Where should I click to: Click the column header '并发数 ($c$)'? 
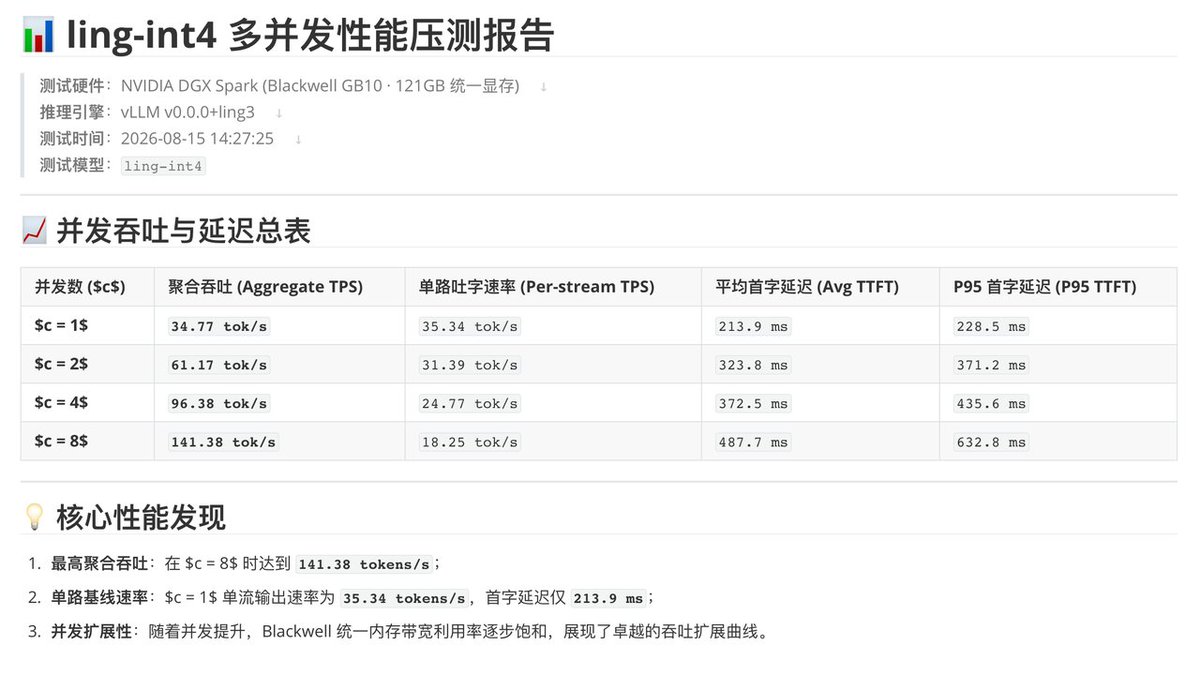tap(80, 287)
